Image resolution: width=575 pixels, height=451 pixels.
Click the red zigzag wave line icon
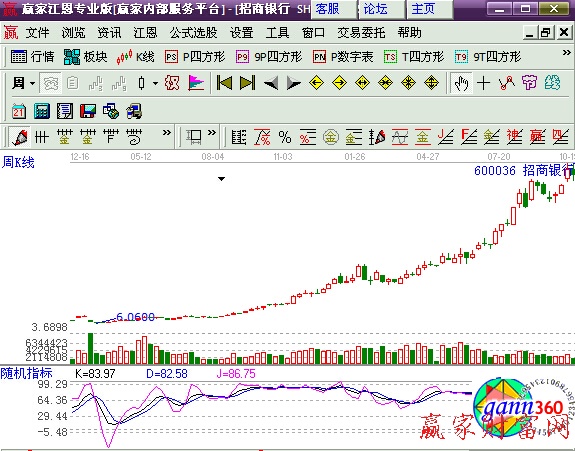[x=506, y=83]
